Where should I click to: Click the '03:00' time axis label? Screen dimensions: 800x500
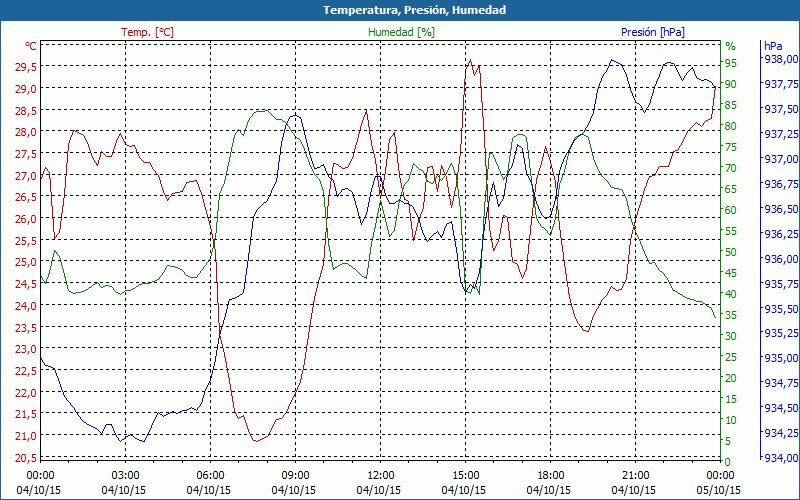click(126, 475)
